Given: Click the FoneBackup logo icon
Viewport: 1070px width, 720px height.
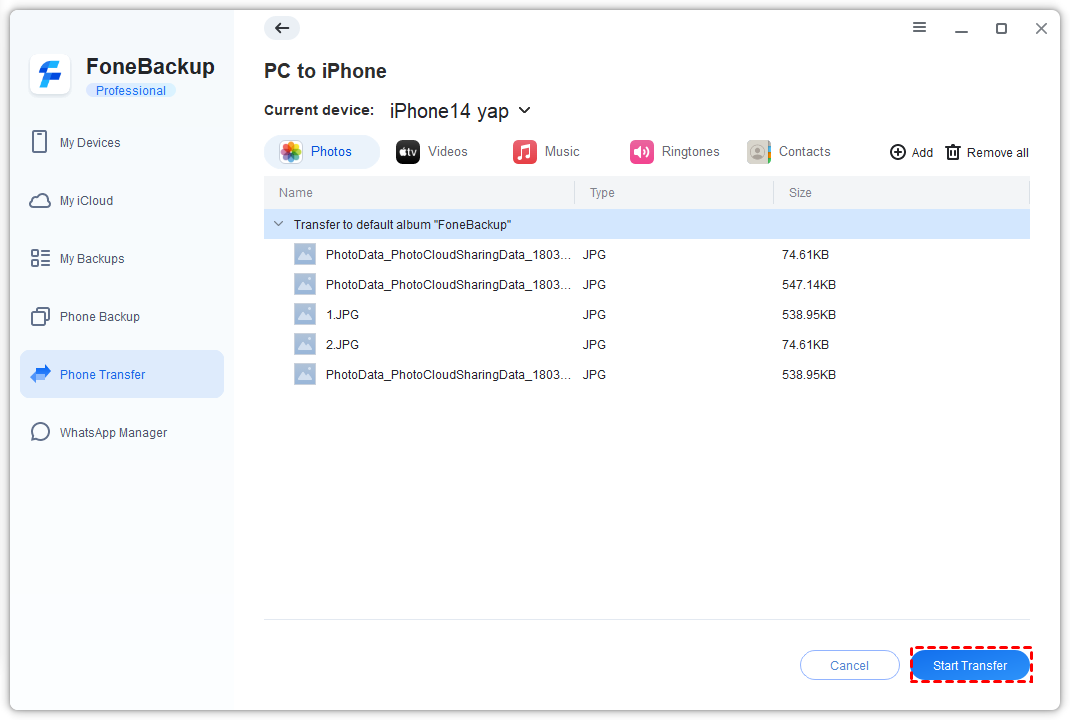Looking at the screenshot, I should pyautogui.click(x=50, y=74).
